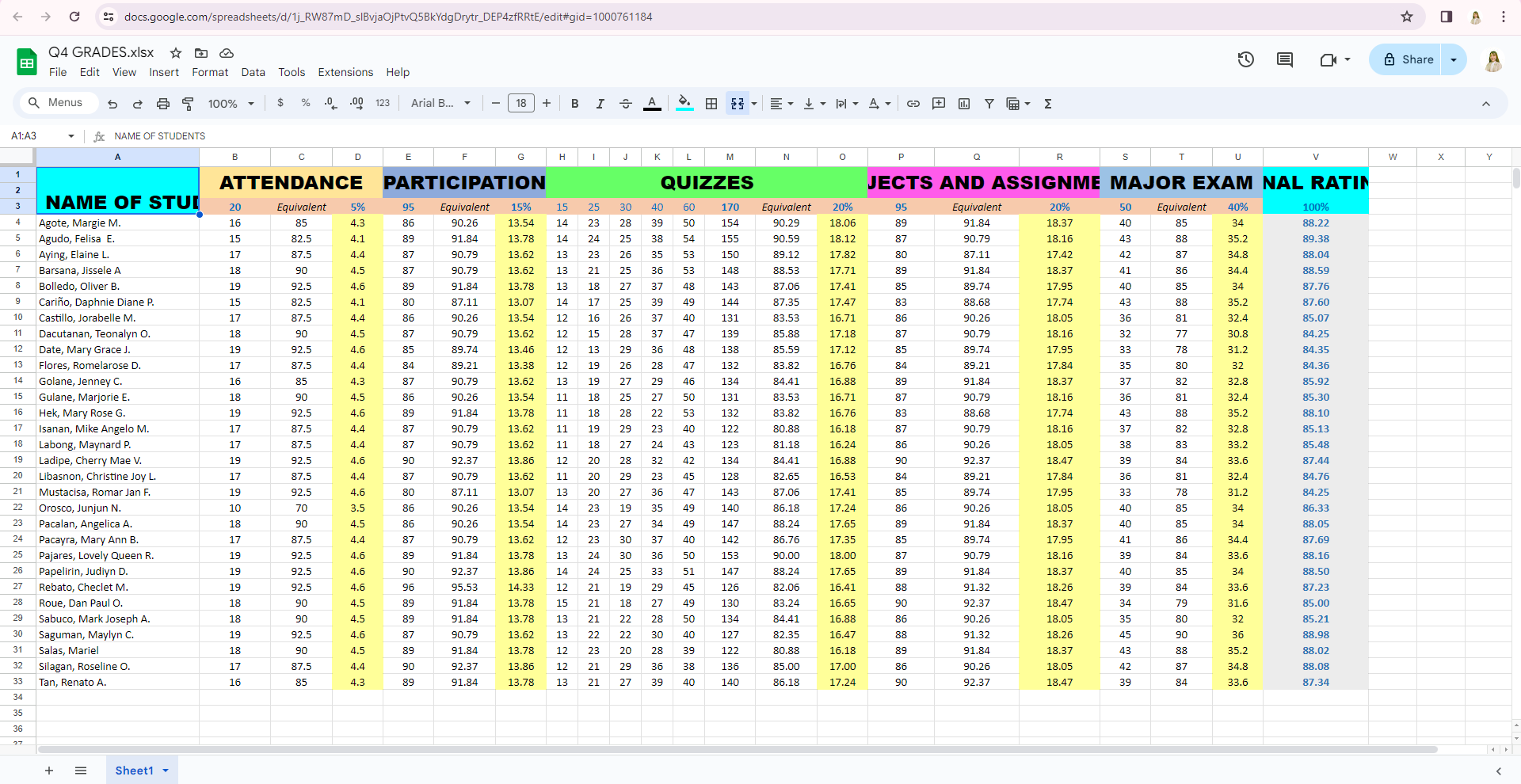
Task: Select the Paint format tool
Action: tap(189, 104)
